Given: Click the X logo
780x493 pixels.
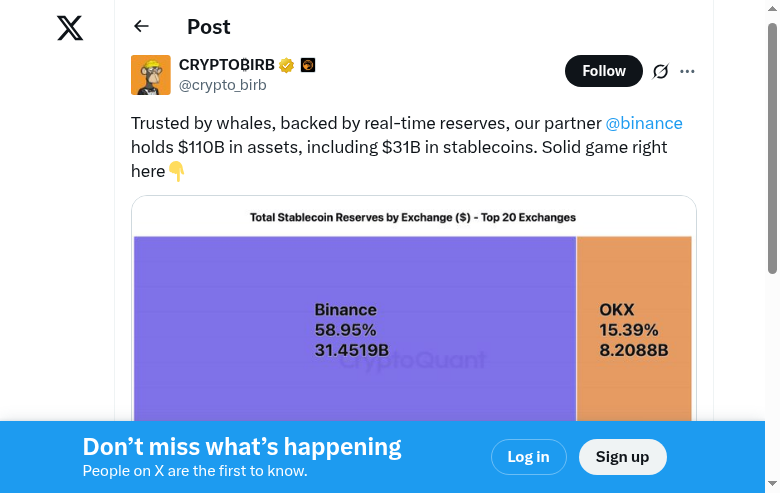Looking at the screenshot, I should [x=70, y=28].
